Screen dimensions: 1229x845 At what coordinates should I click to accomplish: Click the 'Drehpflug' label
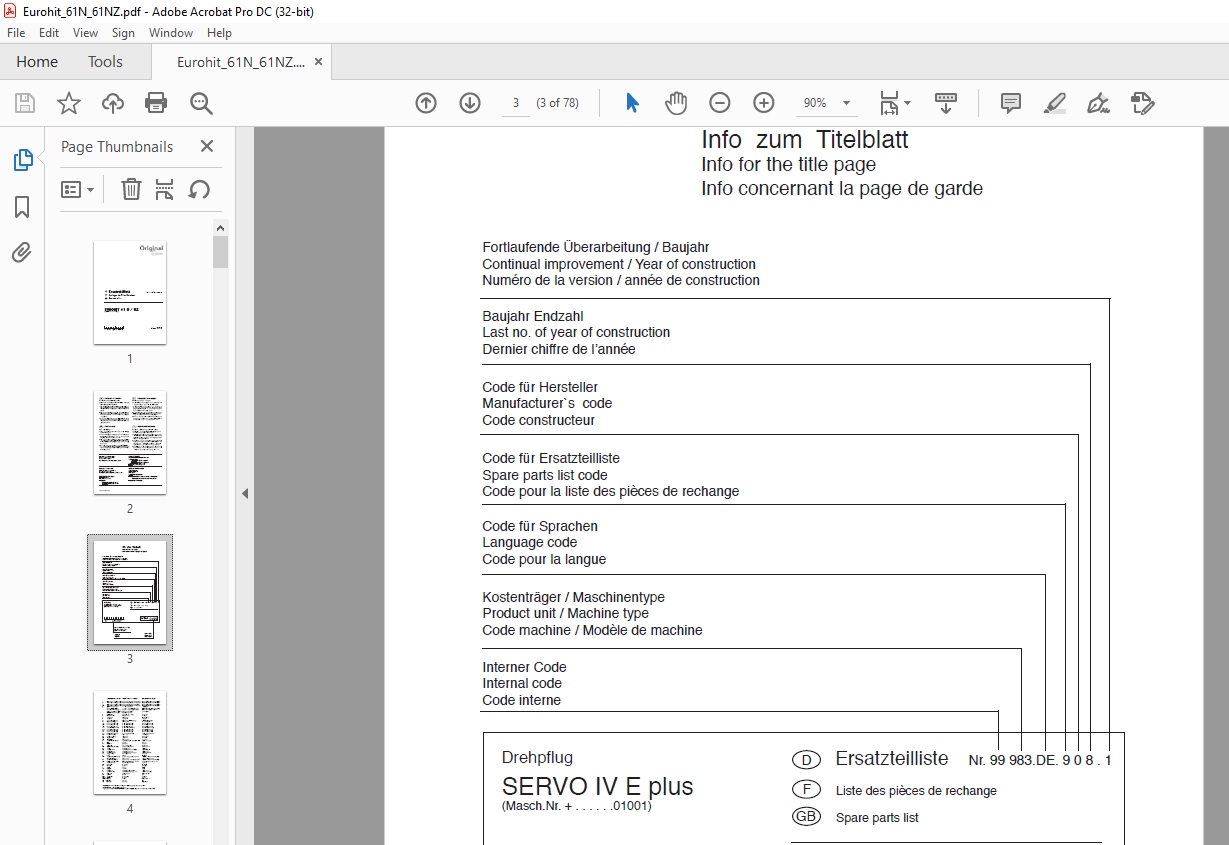click(537, 758)
